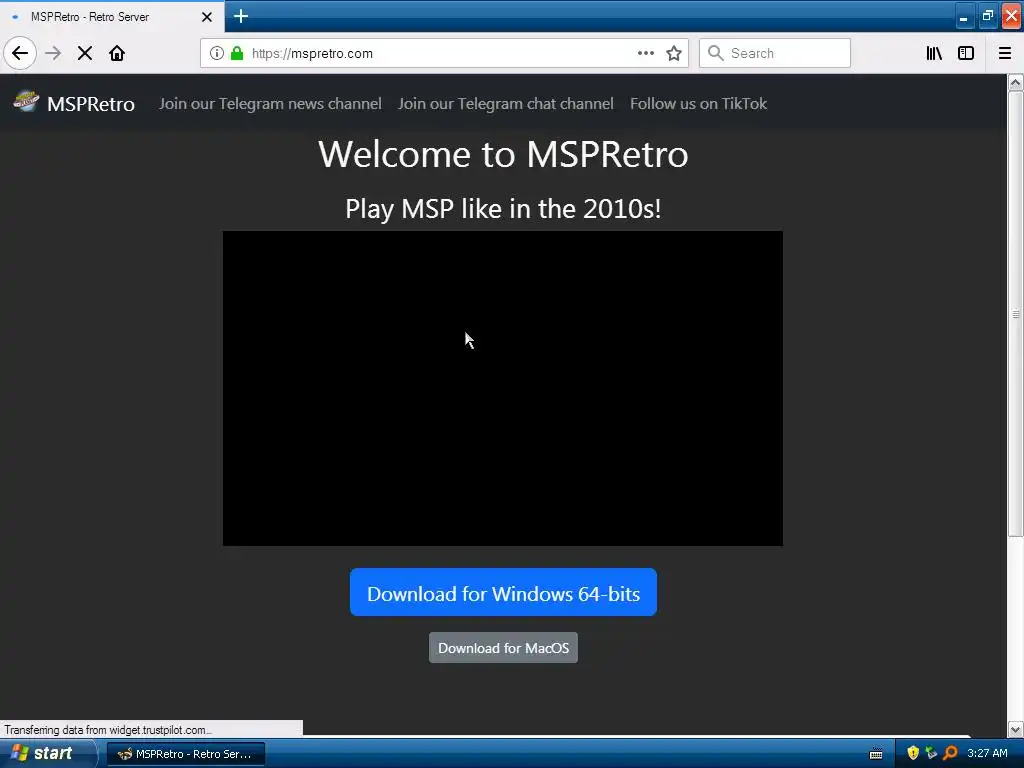This screenshot has height=768, width=1024.
Task: Click the yellow security shield tray icon
Action: [x=913, y=753]
